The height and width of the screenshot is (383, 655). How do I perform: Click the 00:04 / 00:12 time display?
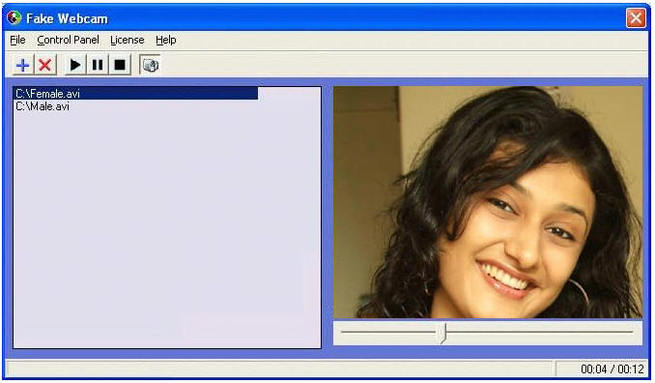click(x=612, y=369)
